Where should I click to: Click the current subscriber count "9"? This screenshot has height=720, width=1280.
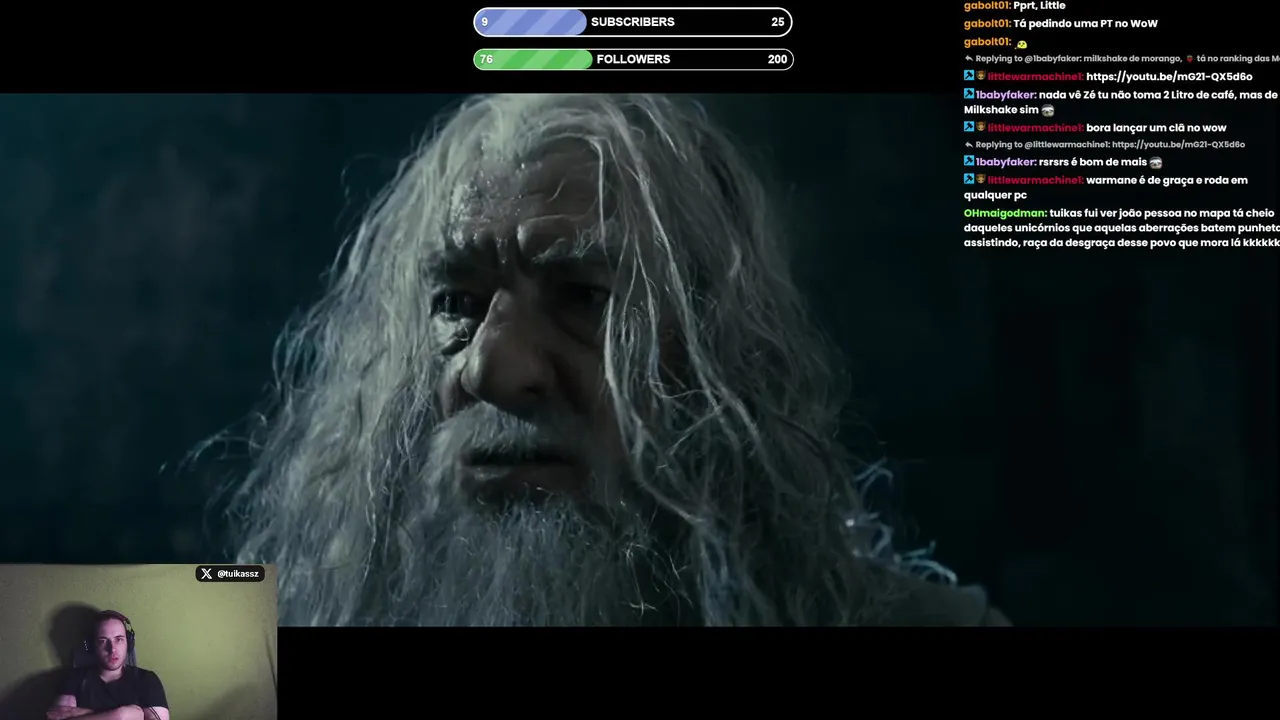coord(485,22)
